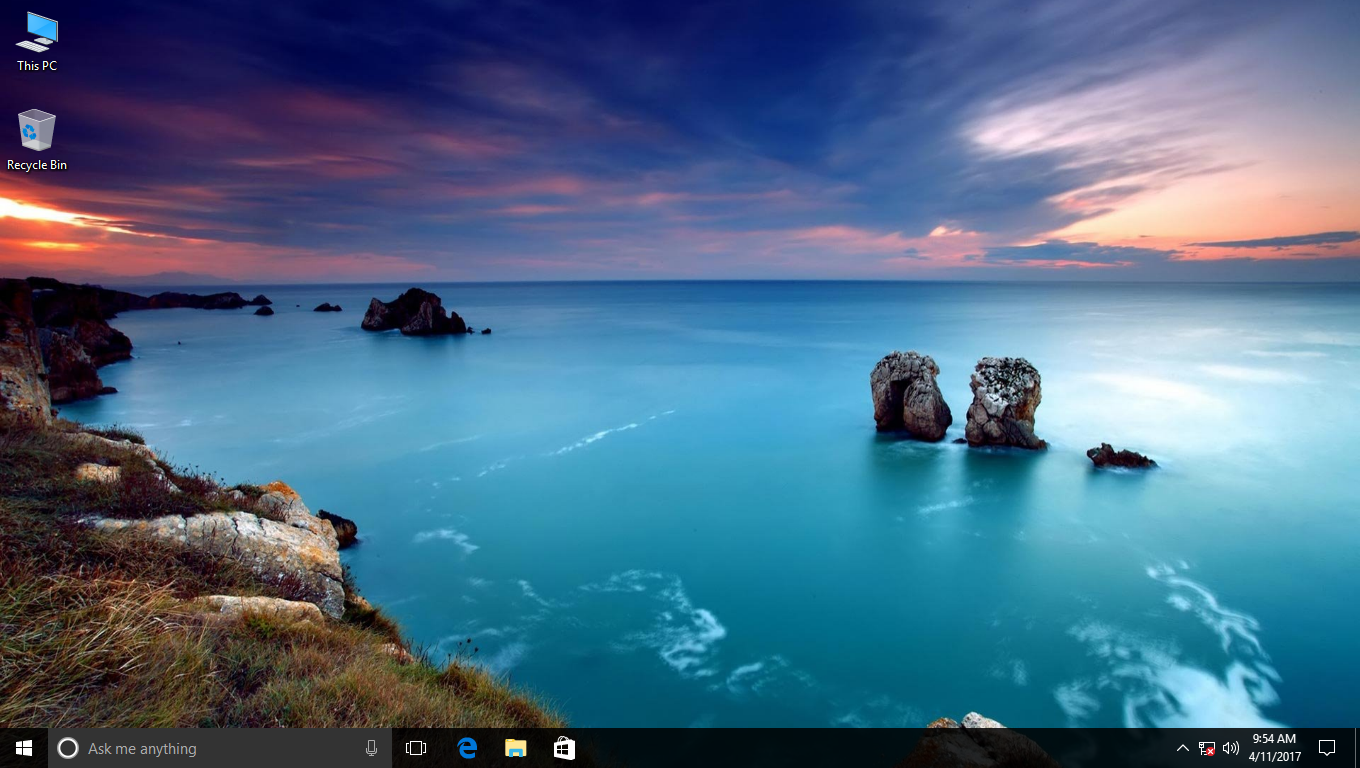Select the This PC label text
The width and height of the screenshot is (1360, 768).
(36, 65)
